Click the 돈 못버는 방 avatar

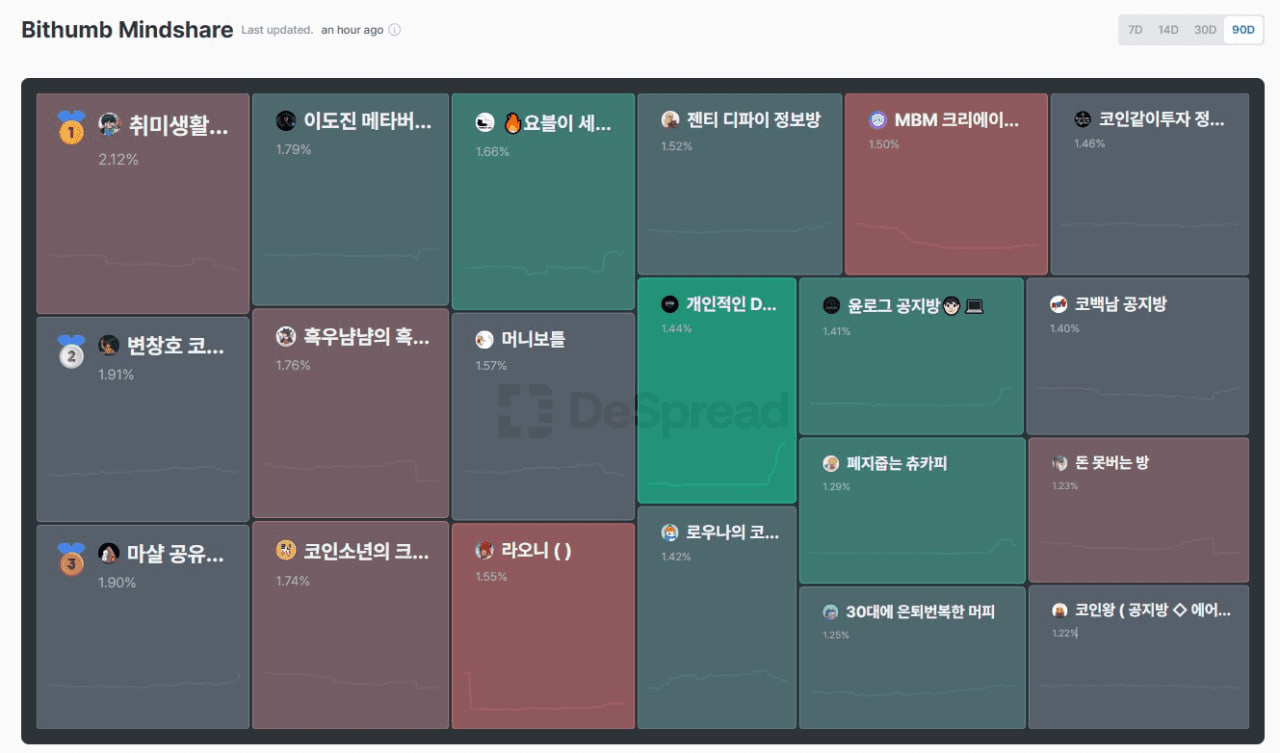1060,463
